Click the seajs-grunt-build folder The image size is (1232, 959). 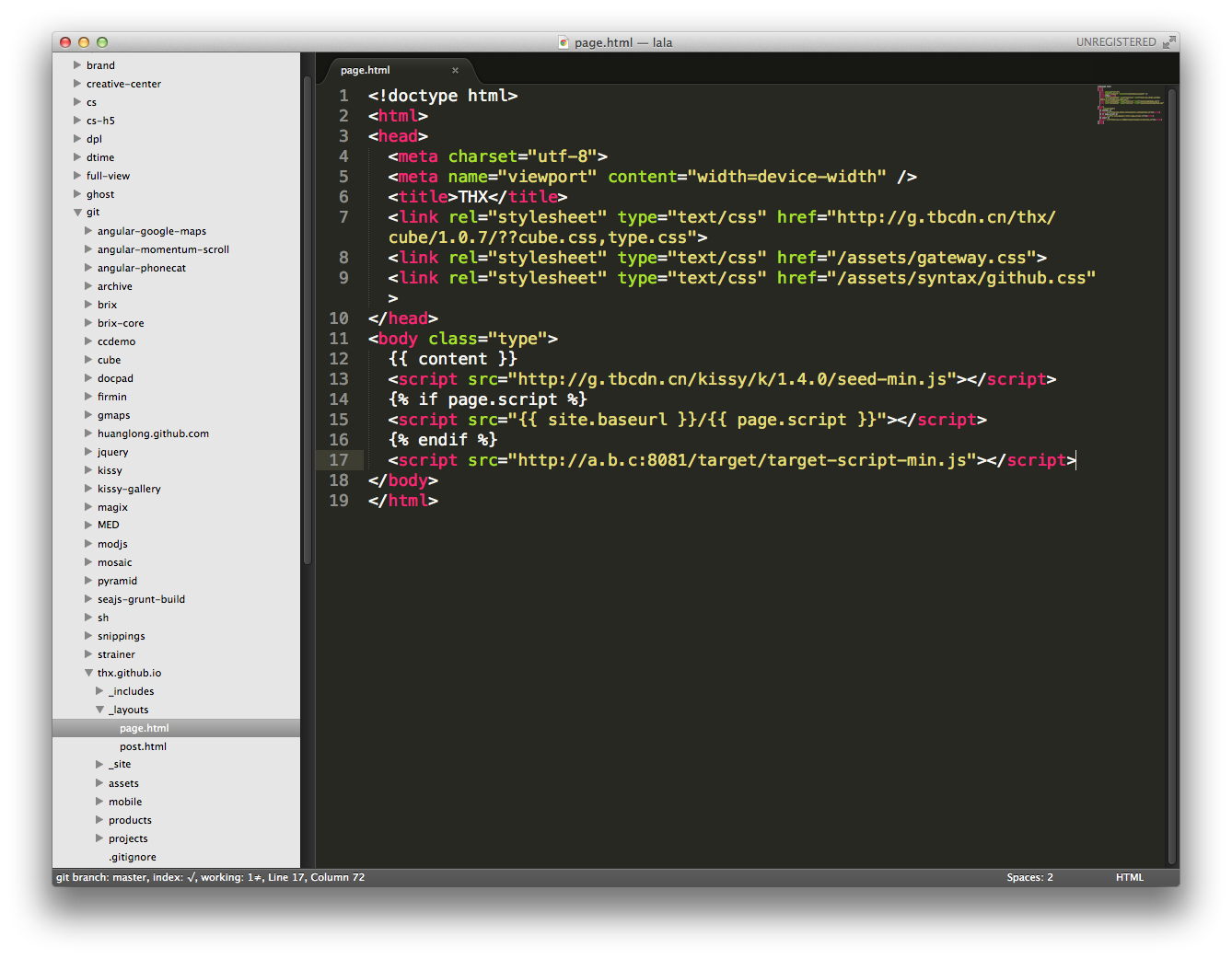click(141, 599)
